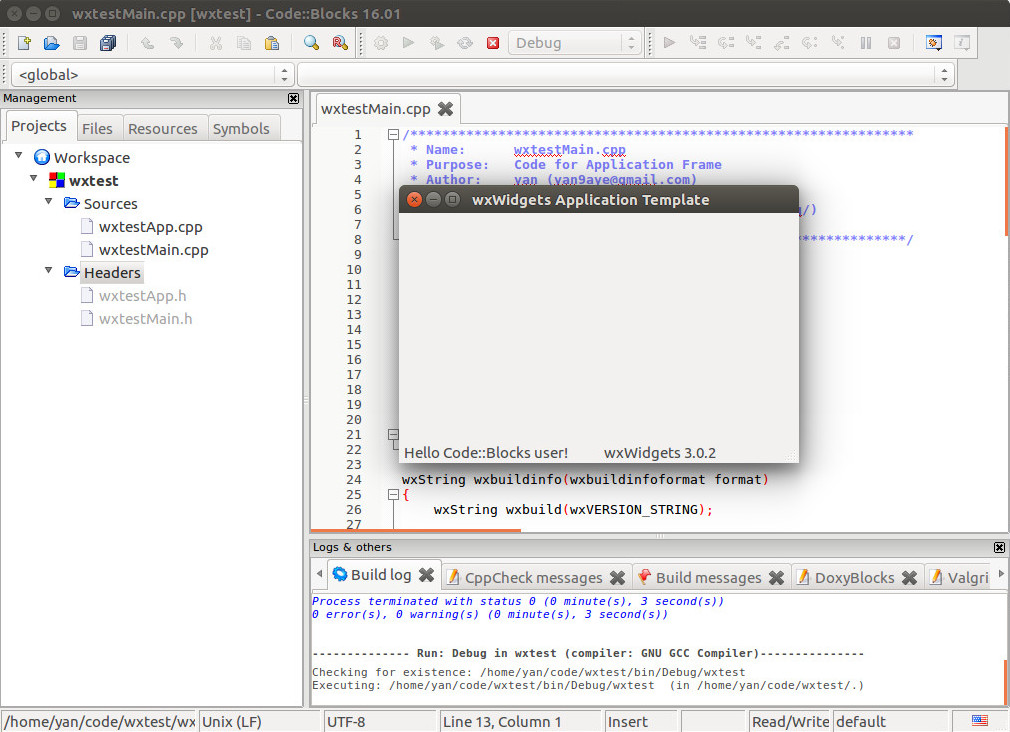Open Find with the magnifier icon
The image size is (1010, 732).
(x=312, y=43)
